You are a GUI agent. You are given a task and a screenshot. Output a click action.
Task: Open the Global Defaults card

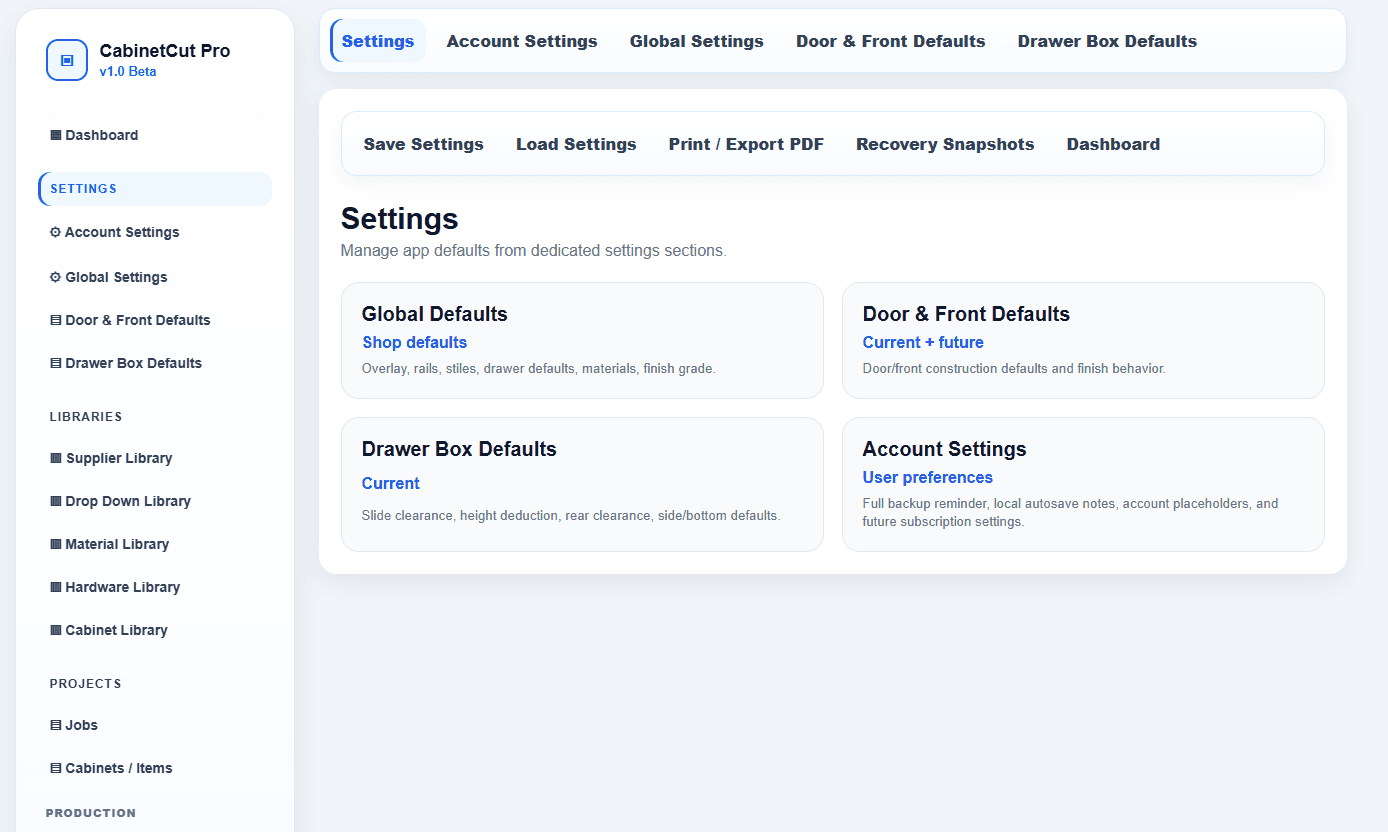582,341
